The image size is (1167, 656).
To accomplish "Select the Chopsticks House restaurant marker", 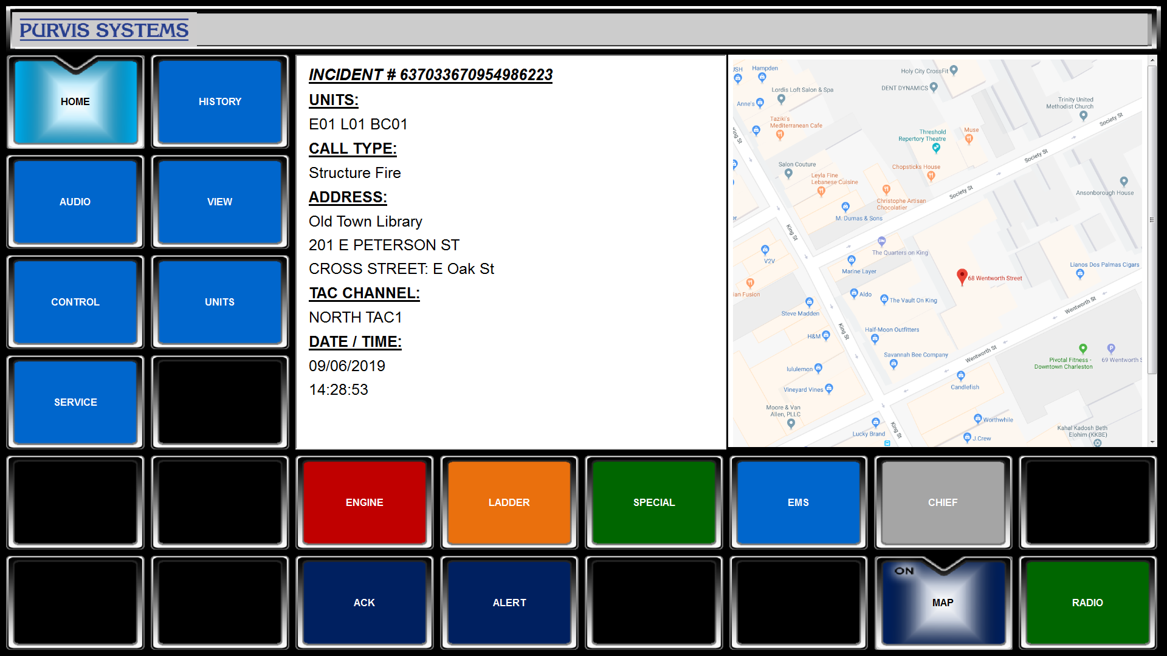I will coord(931,176).
